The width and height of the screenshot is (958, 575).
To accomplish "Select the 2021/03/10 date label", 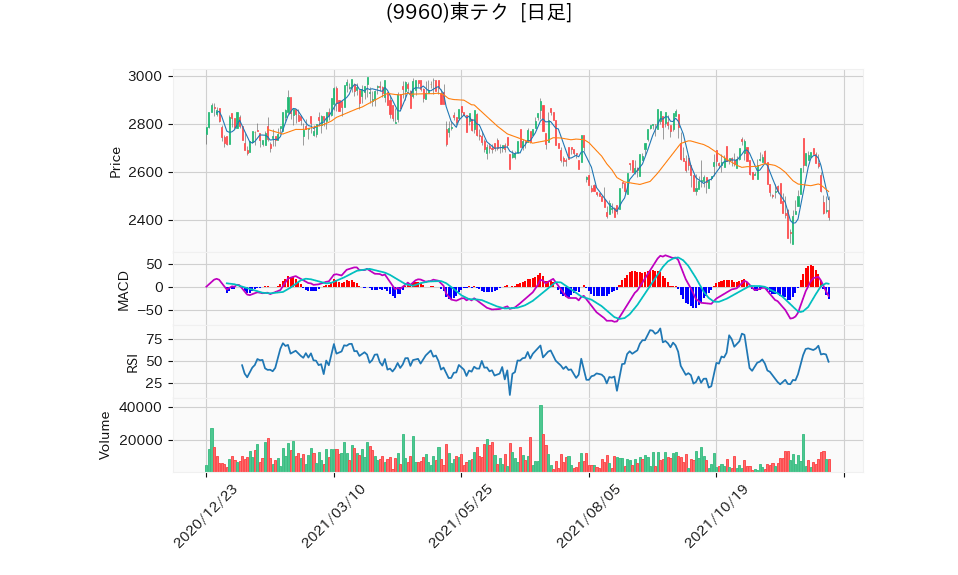I will 332,516.
